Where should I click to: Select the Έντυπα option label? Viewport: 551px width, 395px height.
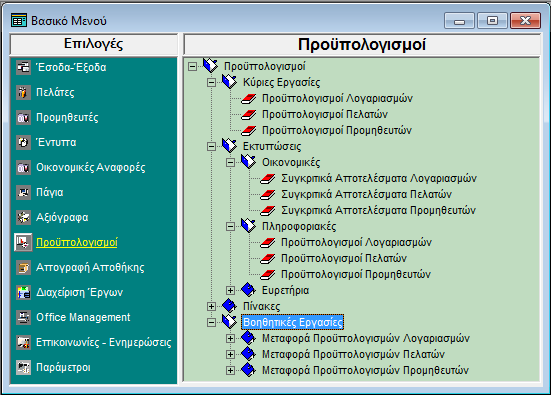56,142
